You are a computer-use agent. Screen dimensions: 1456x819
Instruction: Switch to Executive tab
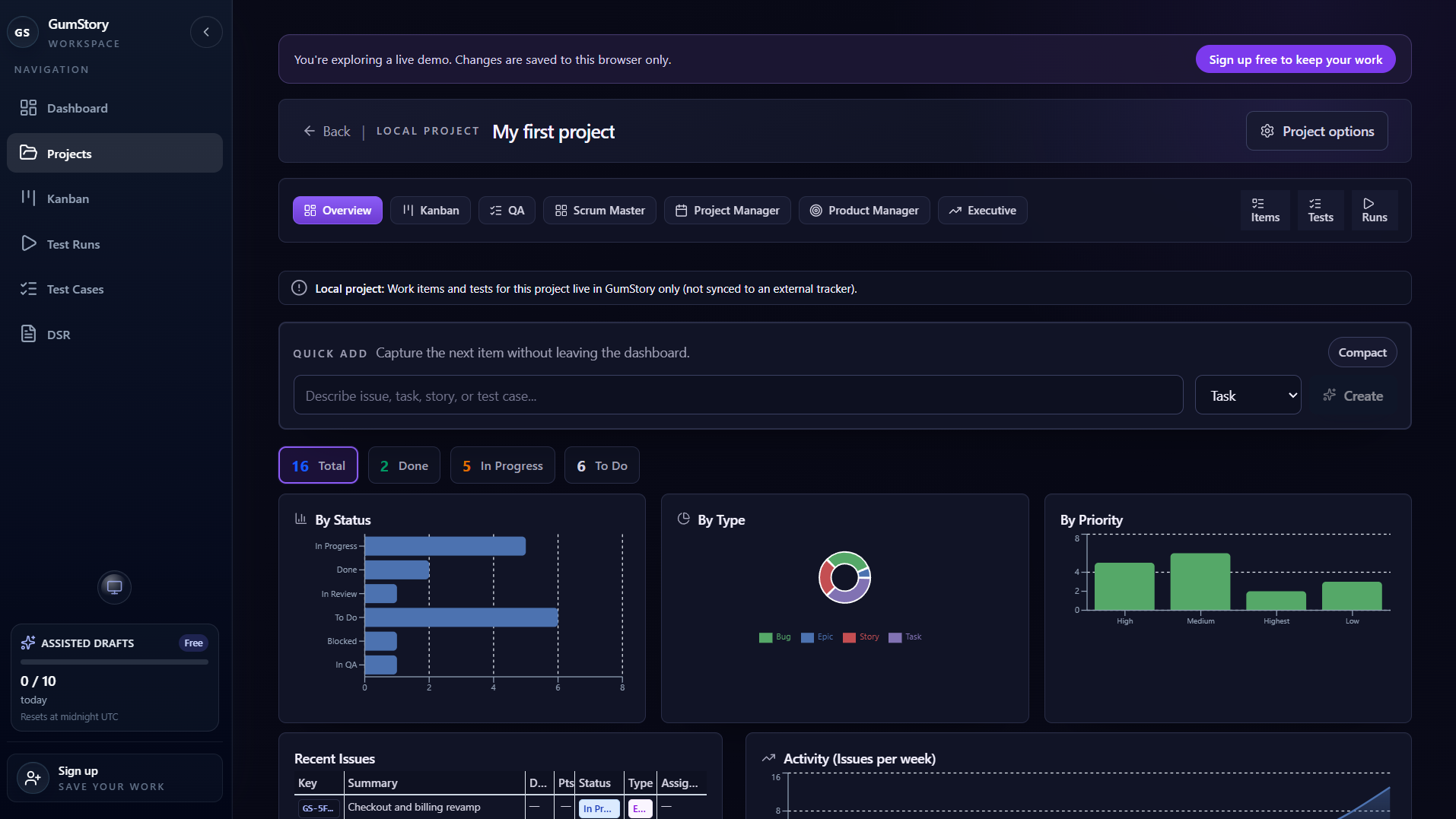click(982, 211)
